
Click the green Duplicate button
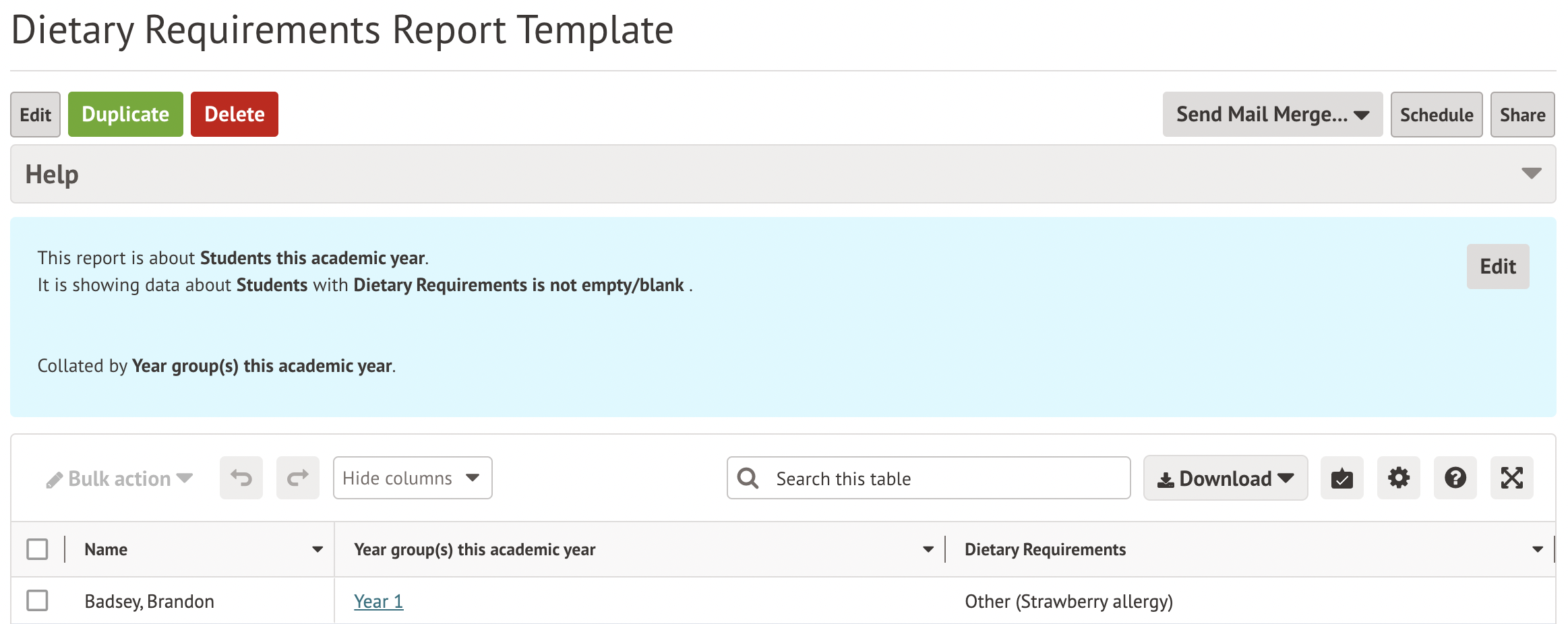125,115
